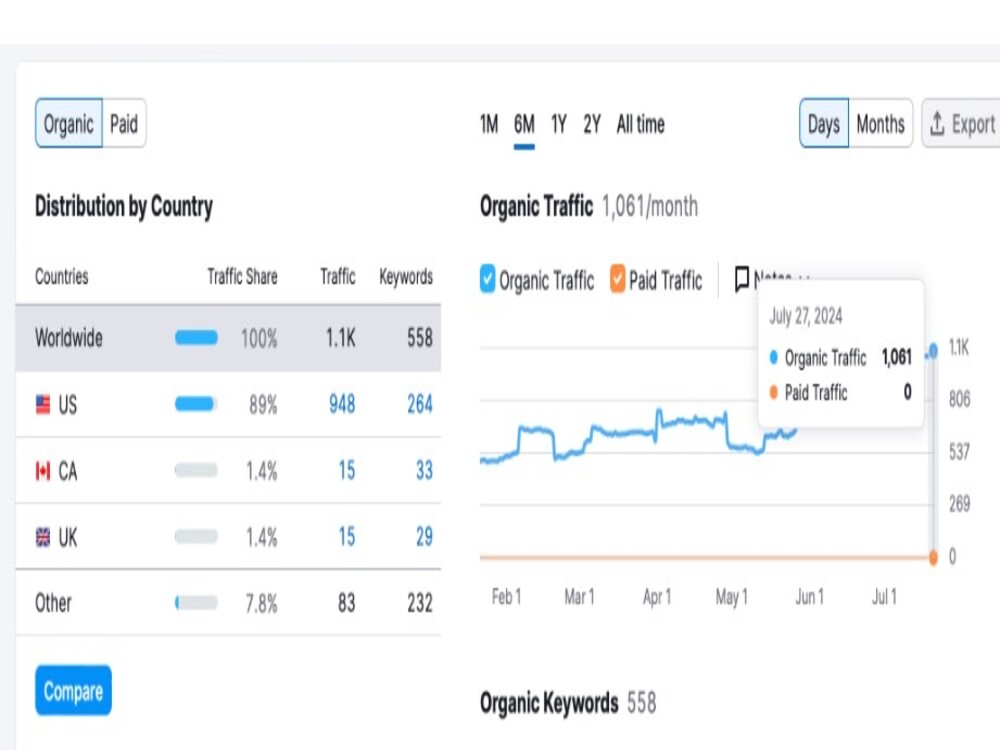Disable the Organic Traffic checkbox
Image resolution: width=1000 pixels, height=750 pixels.
click(487, 280)
